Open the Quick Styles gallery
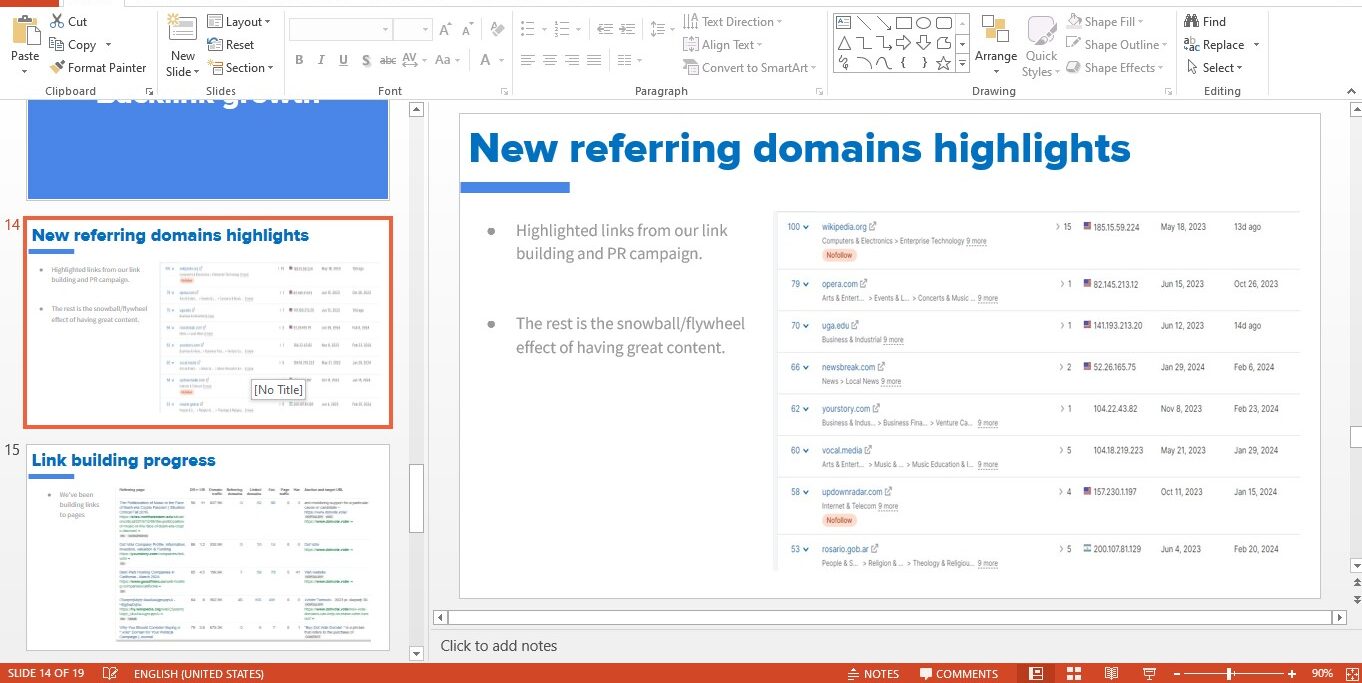Image resolution: width=1362 pixels, height=683 pixels. point(1041,45)
